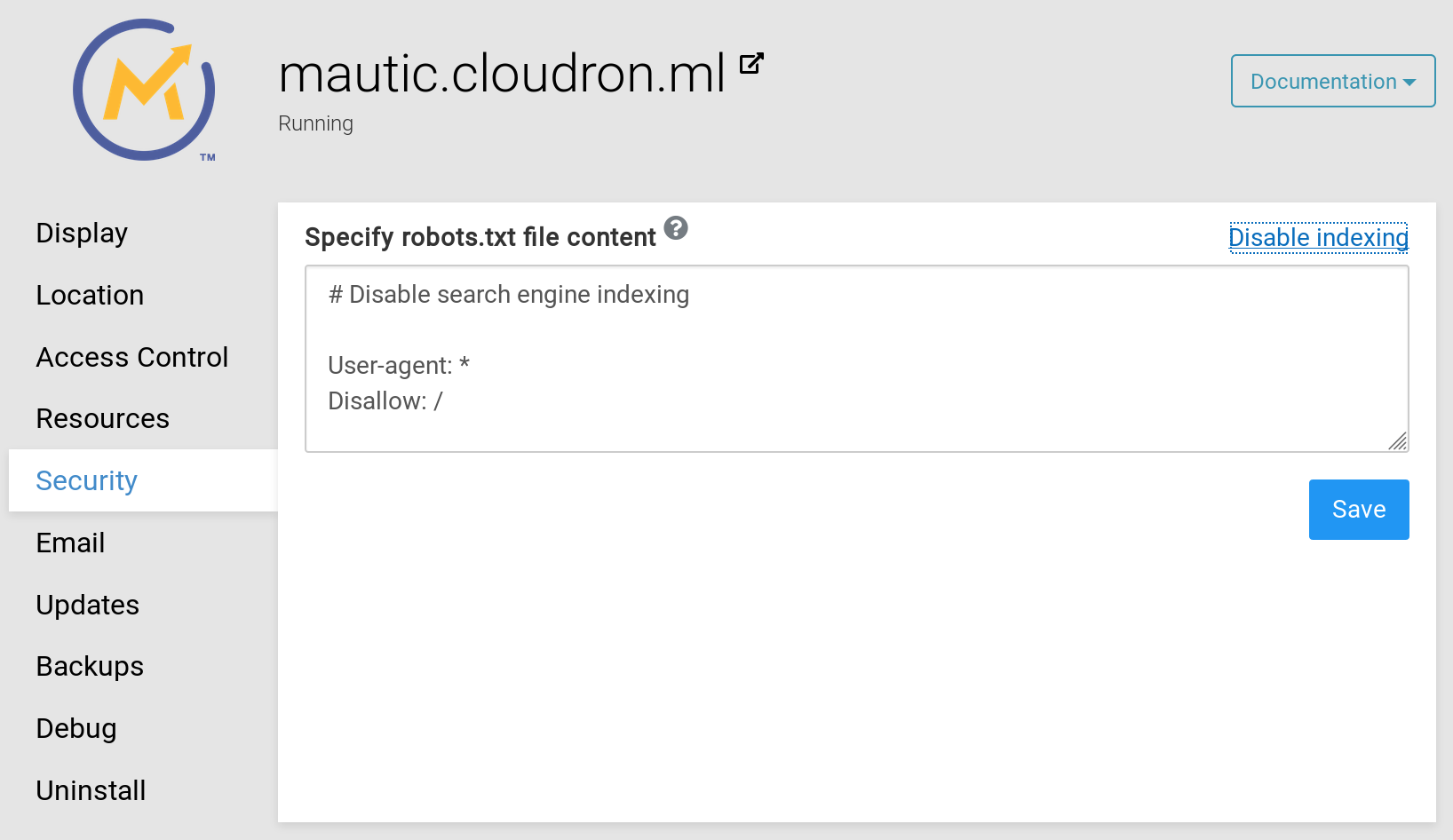1453x840 pixels.
Task: Open the Debug section
Action: pos(76,728)
